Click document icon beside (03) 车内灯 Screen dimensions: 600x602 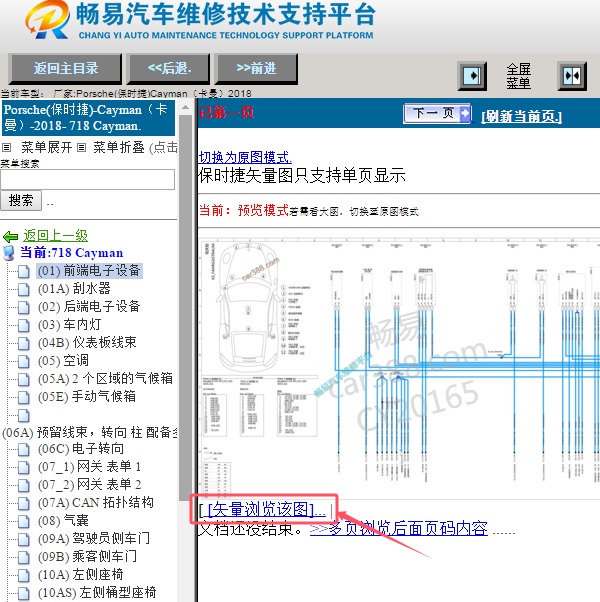coord(23,325)
